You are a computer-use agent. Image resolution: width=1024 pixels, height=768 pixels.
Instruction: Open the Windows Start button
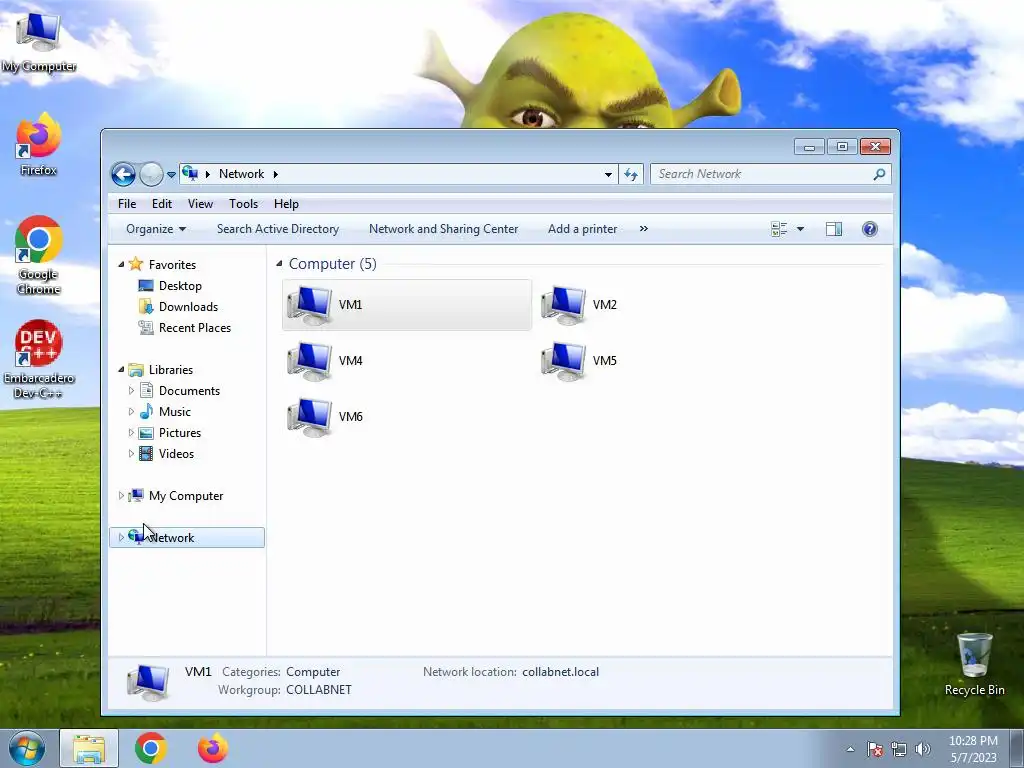click(27, 748)
